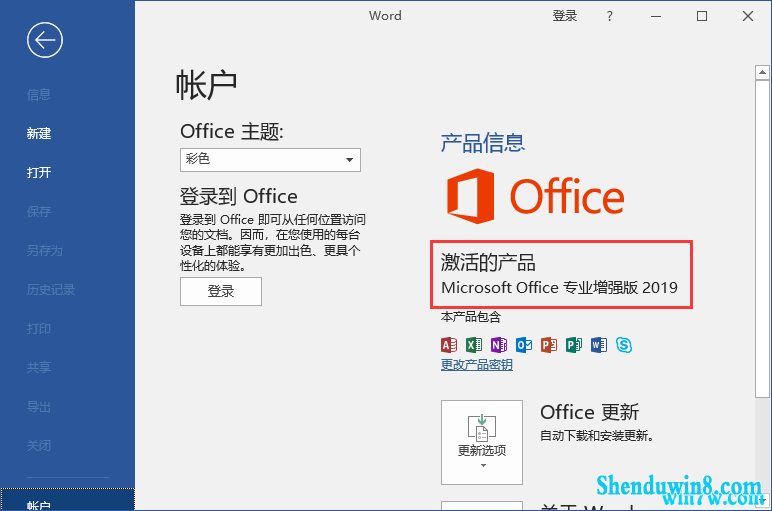Click the Outlook app icon
Image resolution: width=772 pixels, height=511 pixels.
point(524,345)
